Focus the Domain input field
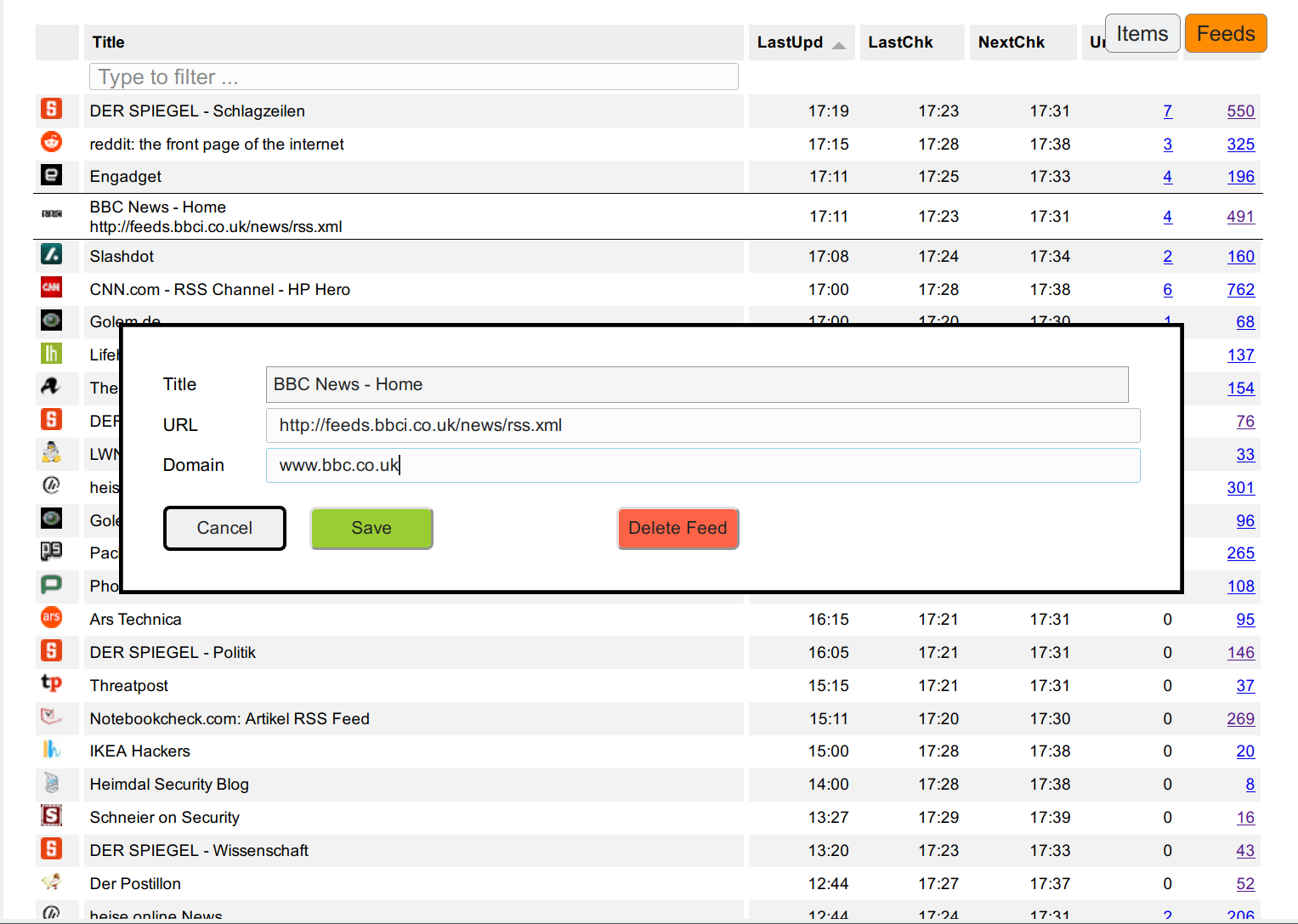The height and width of the screenshot is (924, 1298). click(x=703, y=465)
